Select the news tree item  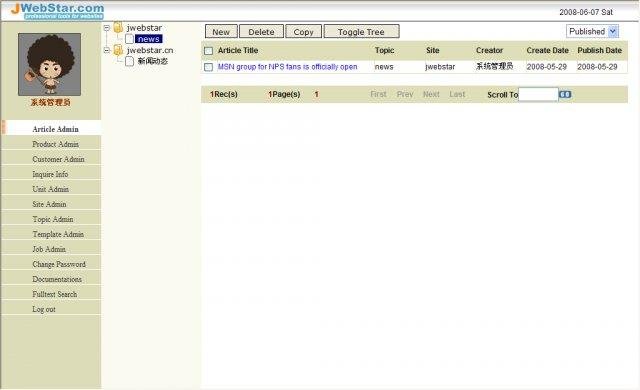(149, 39)
